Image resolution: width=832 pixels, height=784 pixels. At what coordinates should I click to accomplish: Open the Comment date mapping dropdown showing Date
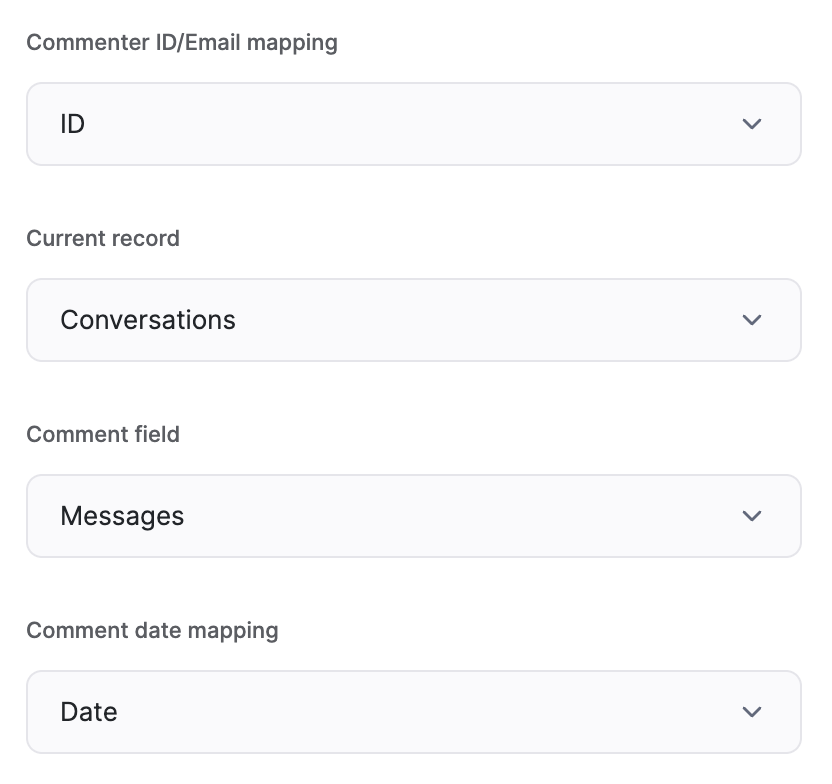[414, 712]
